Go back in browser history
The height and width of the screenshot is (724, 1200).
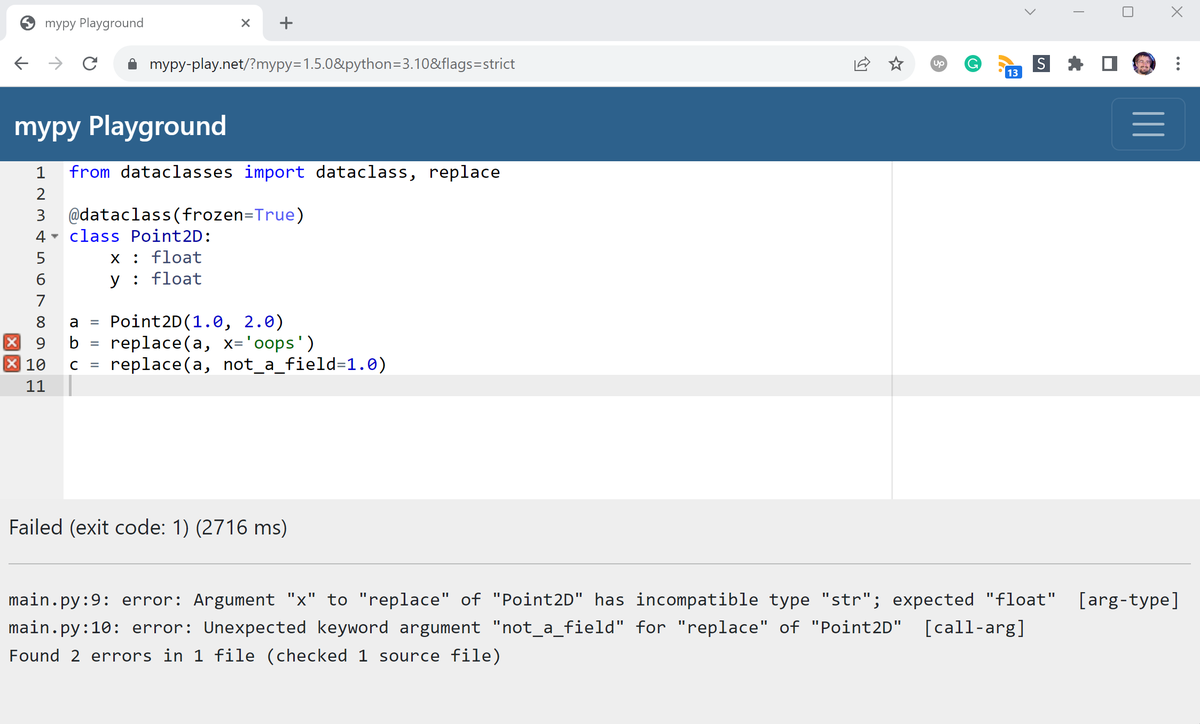coord(21,64)
